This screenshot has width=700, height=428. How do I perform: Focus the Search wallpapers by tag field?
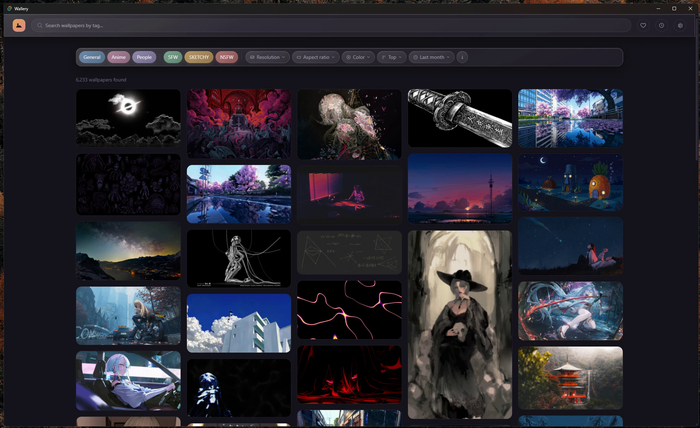(x=331, y=25)
